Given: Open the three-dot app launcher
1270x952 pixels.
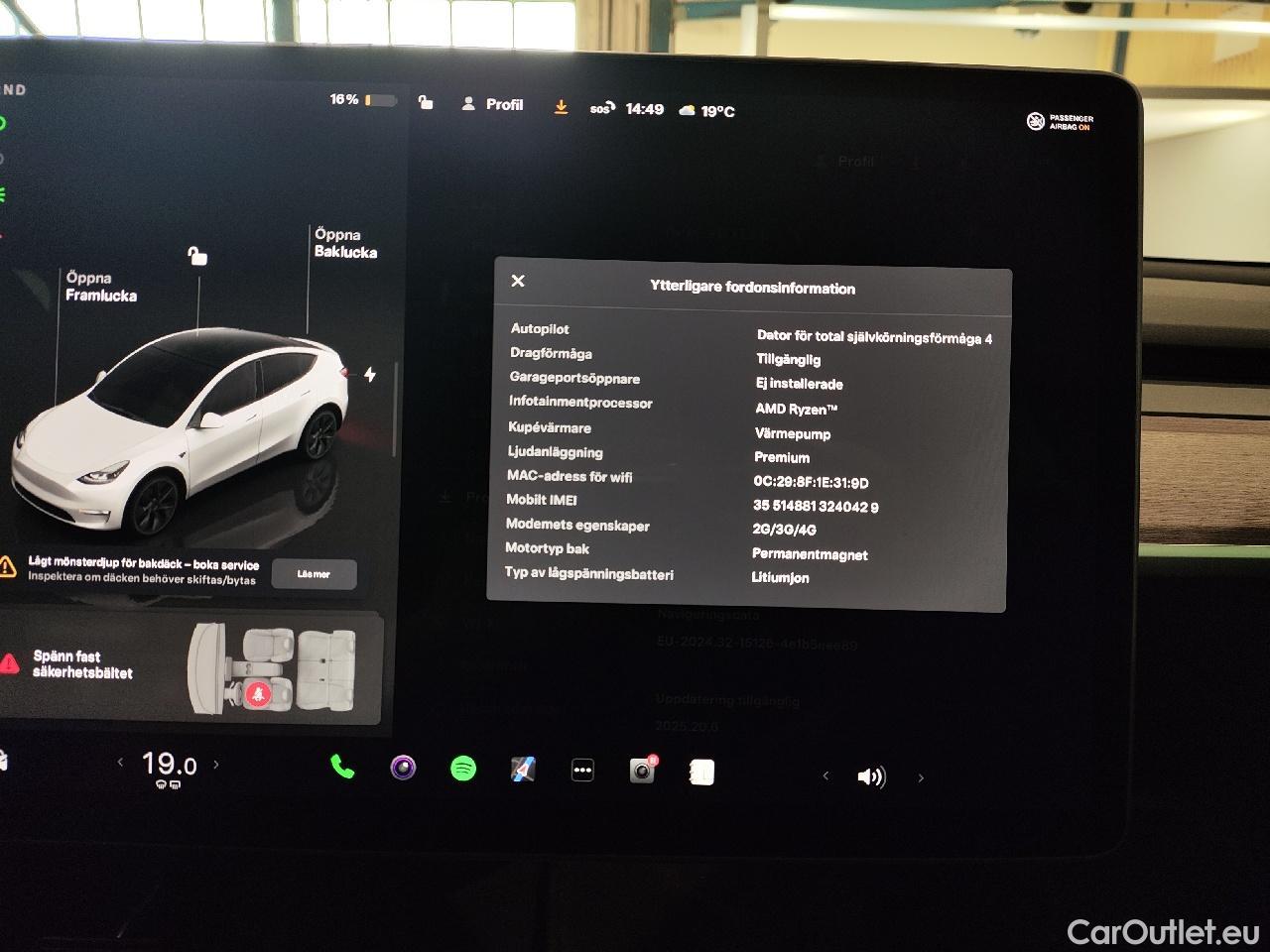Looking at the screenshot, I should coord(582,771).
